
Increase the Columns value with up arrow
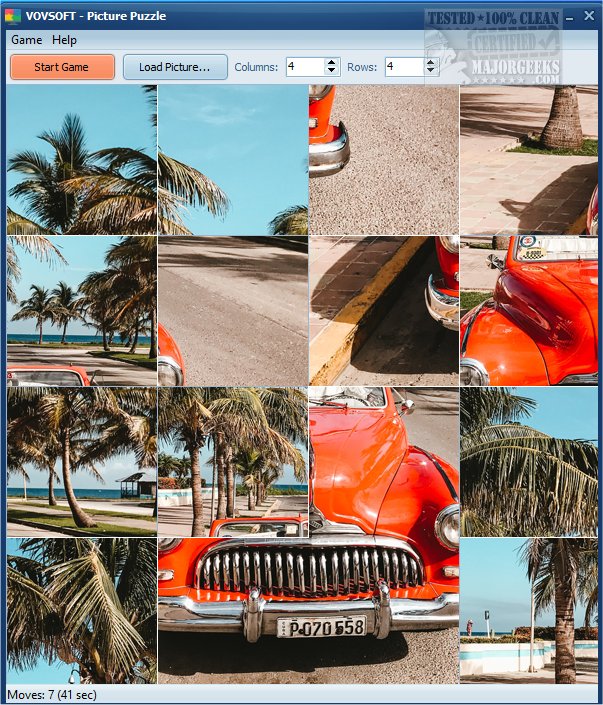[331, 62]
